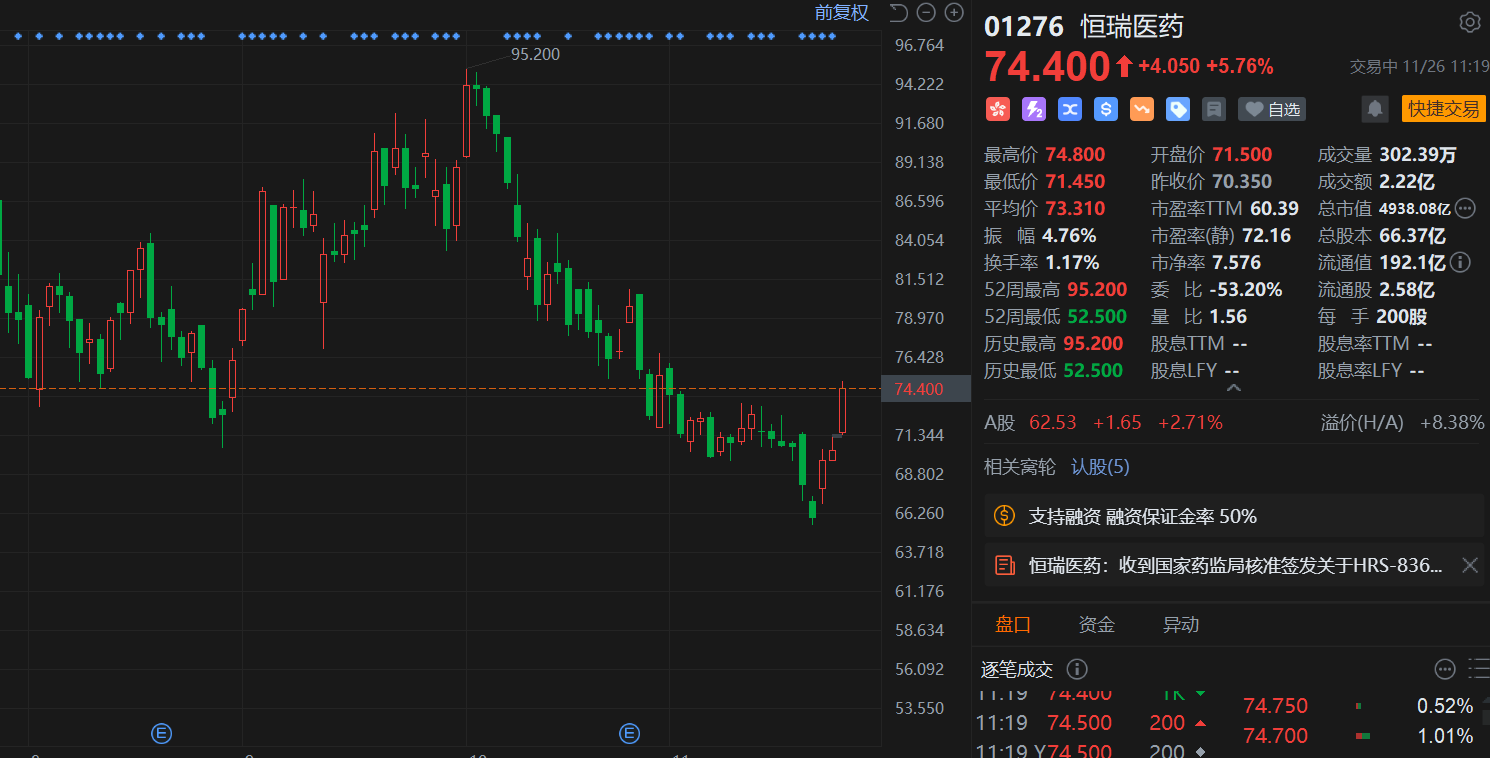The width and height of the screenshot is (1490, 758).
Task: Open 认股(5) warrants link
Action: click(1100, 467)
